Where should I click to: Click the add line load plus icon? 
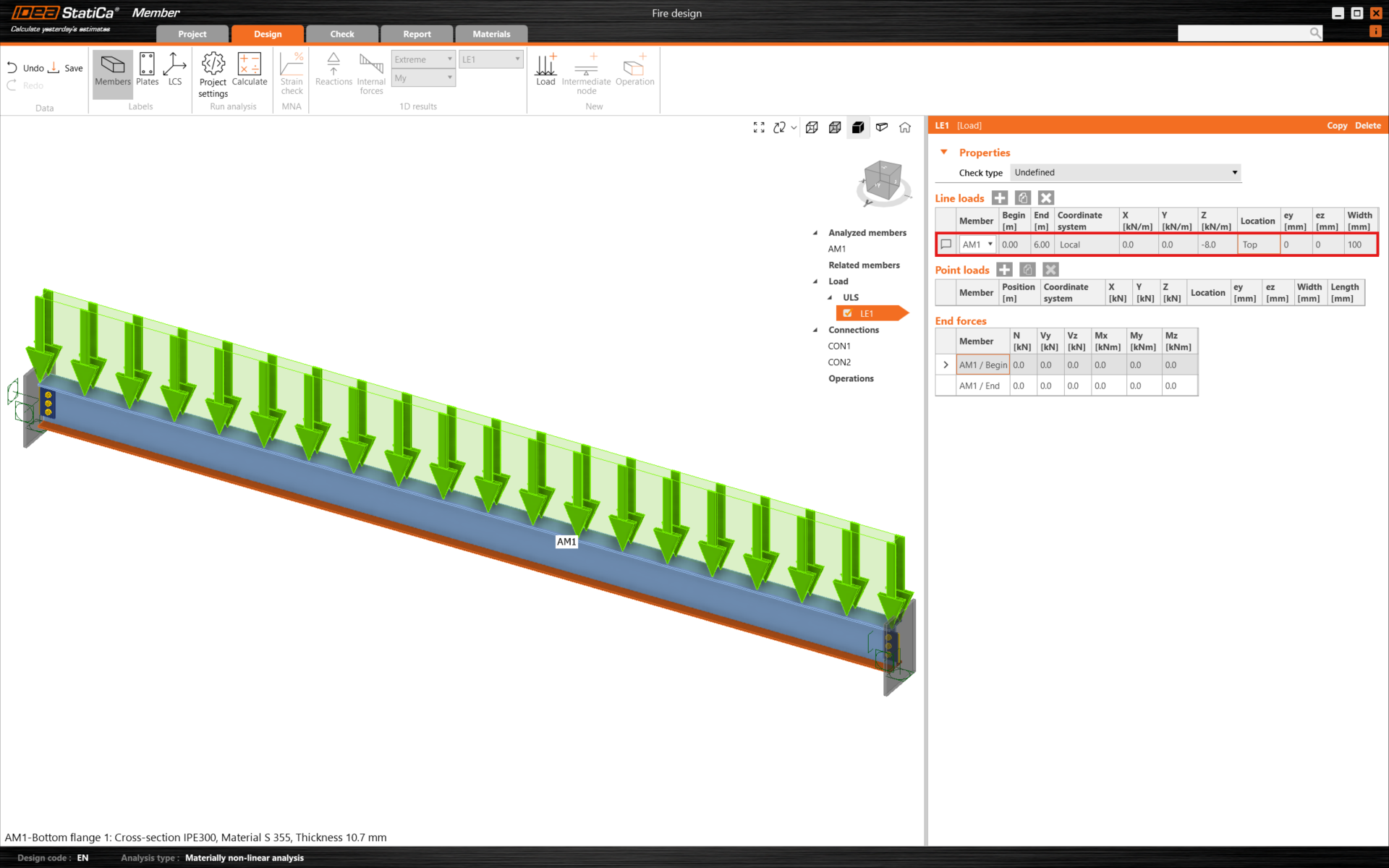(1000, 198)
